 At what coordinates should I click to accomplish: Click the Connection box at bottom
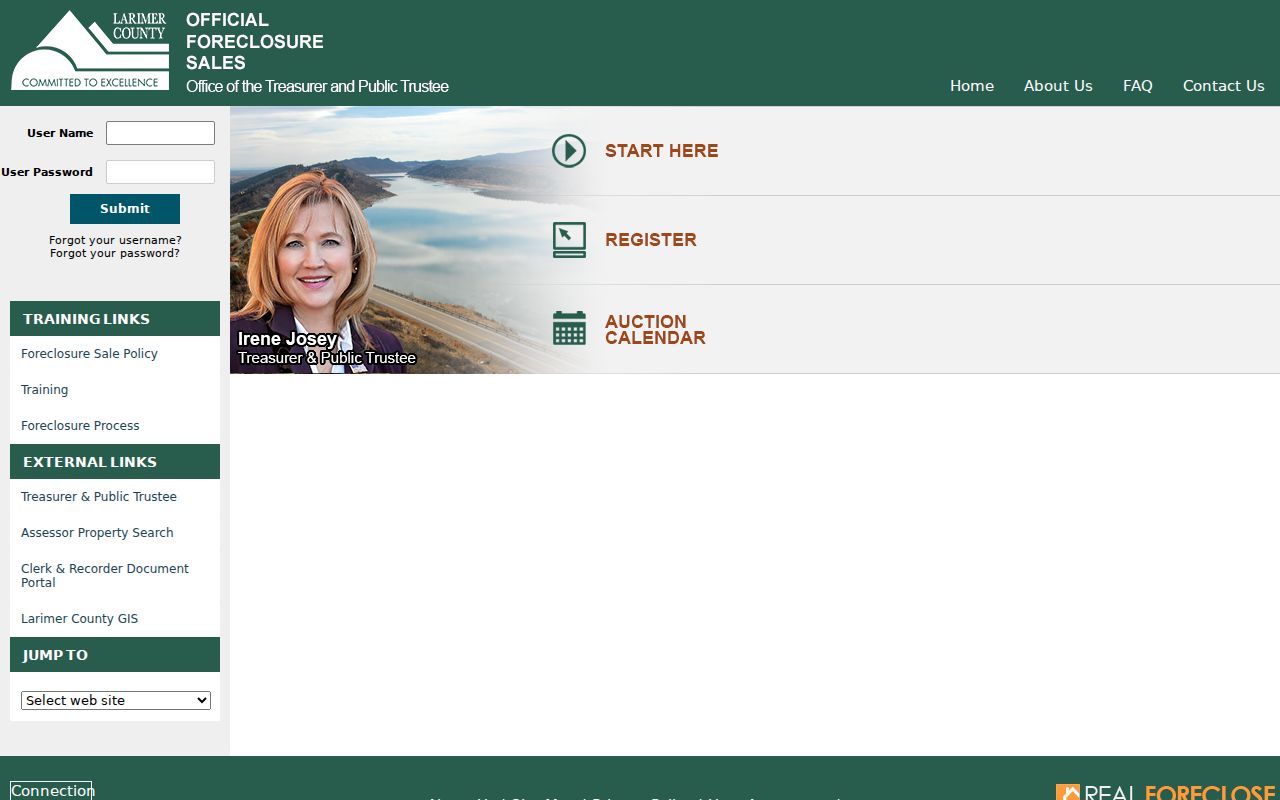(x=51, y=790)
